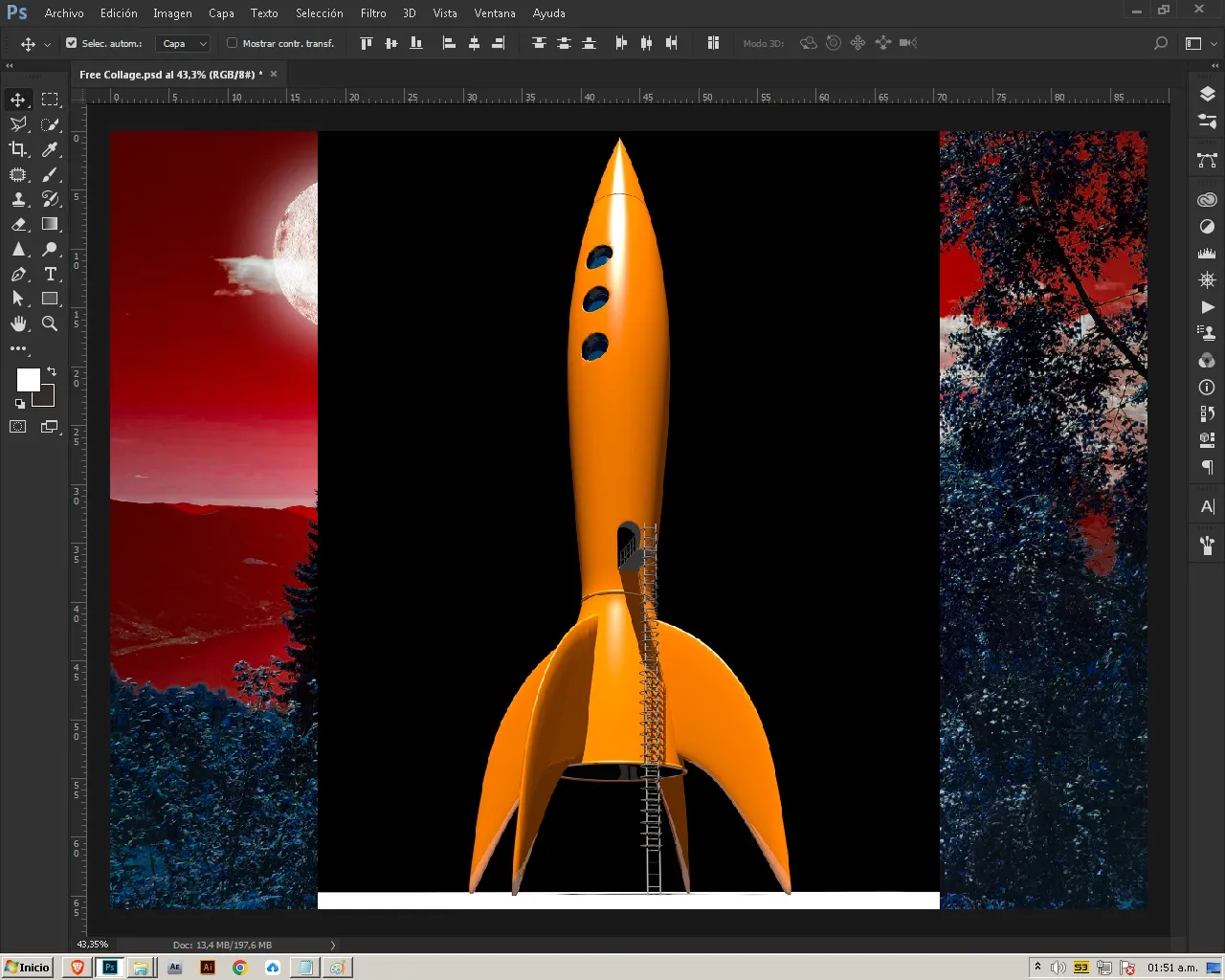Expand the status bar Doc info arrow
Screen dimensions: 1225x980
pyautogui.click(x=333, y=945)
